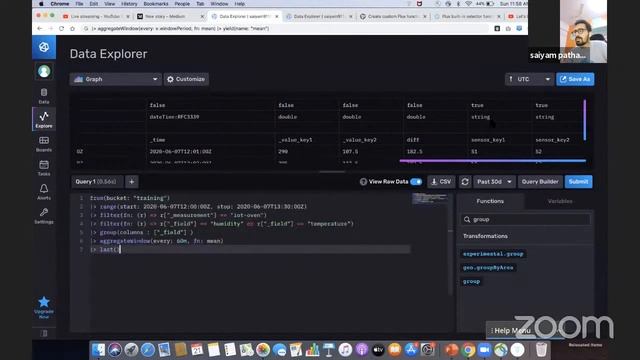Image resolution: width=640 pixels, height=360 pixels.
Task: Click the Upgrade Now star icon
Action: [44, 302]
